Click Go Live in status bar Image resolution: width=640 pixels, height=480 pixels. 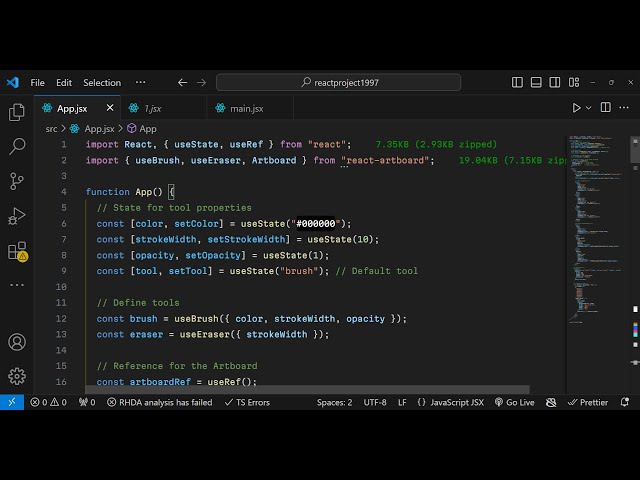pos(514,402)
